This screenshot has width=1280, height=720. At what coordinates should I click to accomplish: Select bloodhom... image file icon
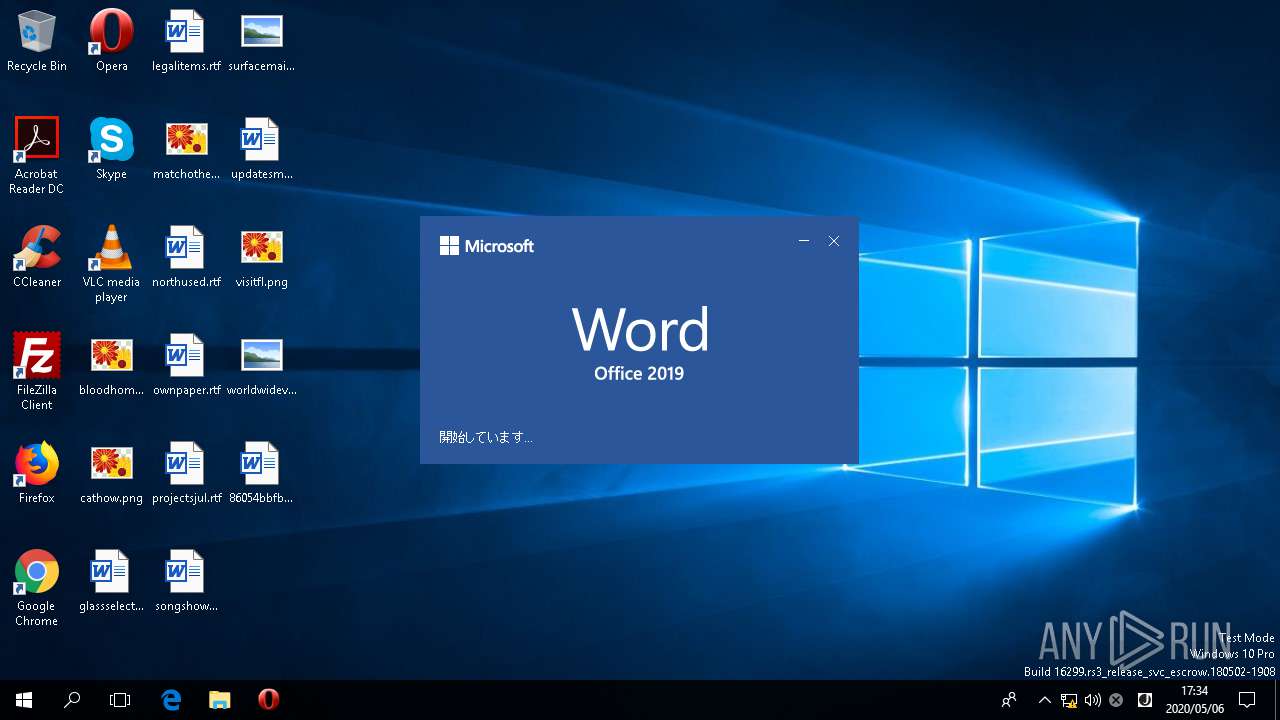point(111,364)
